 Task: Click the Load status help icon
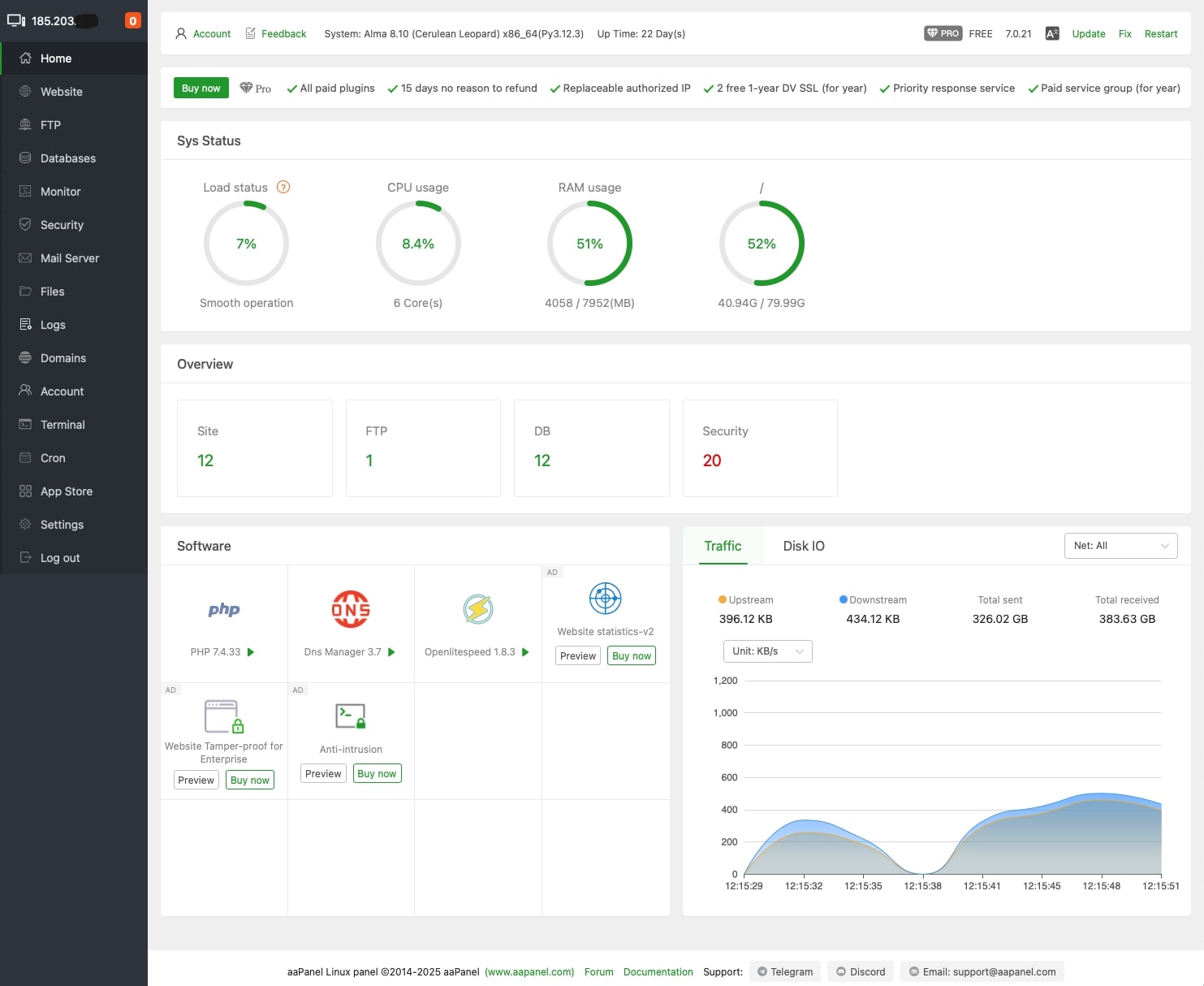pos(283,187)
